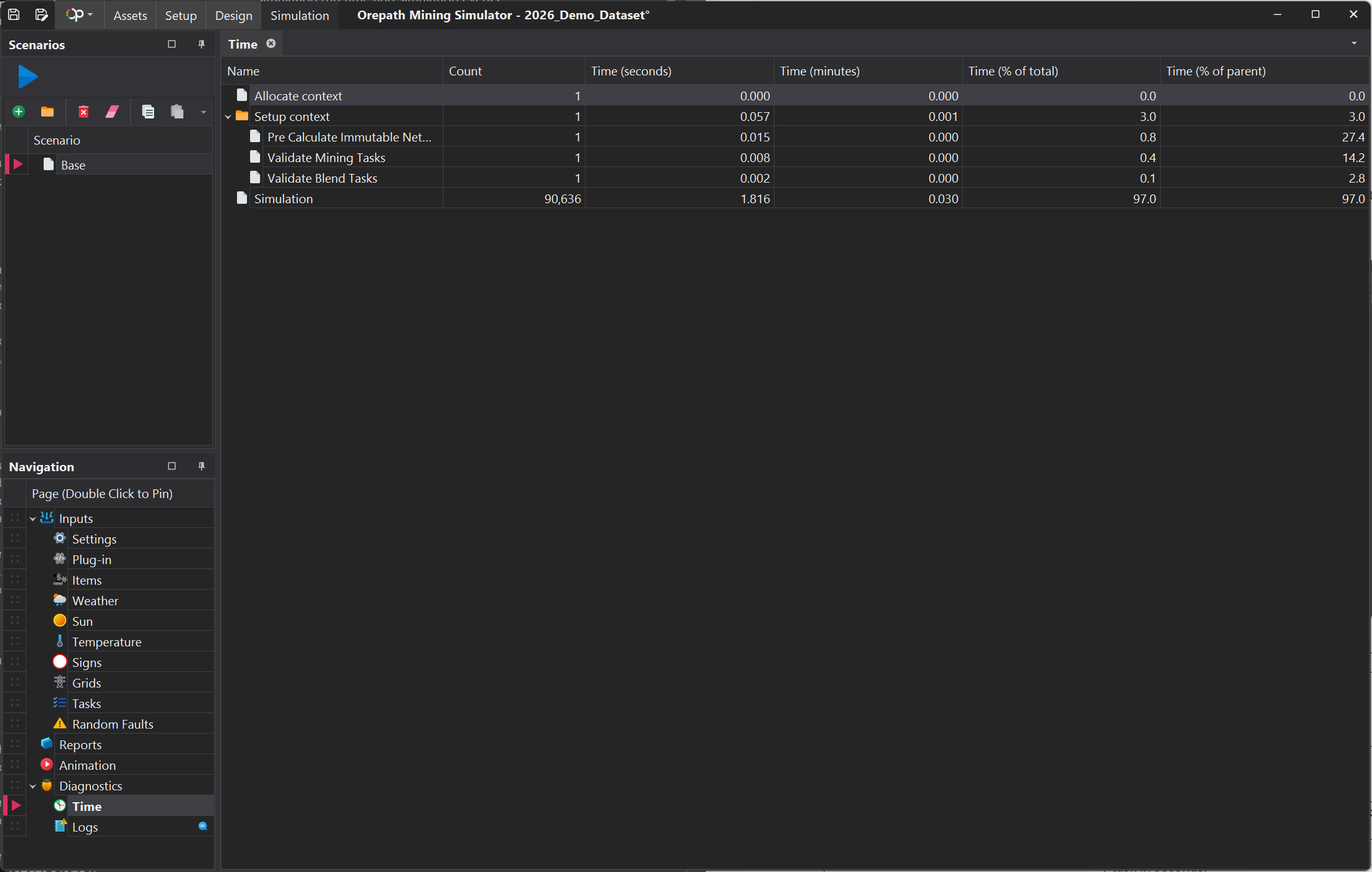Open the Plug-in page
Image resolution: width=1372 pixels, height=872 pixels.
pyautogui.click(x=92, y=560)
